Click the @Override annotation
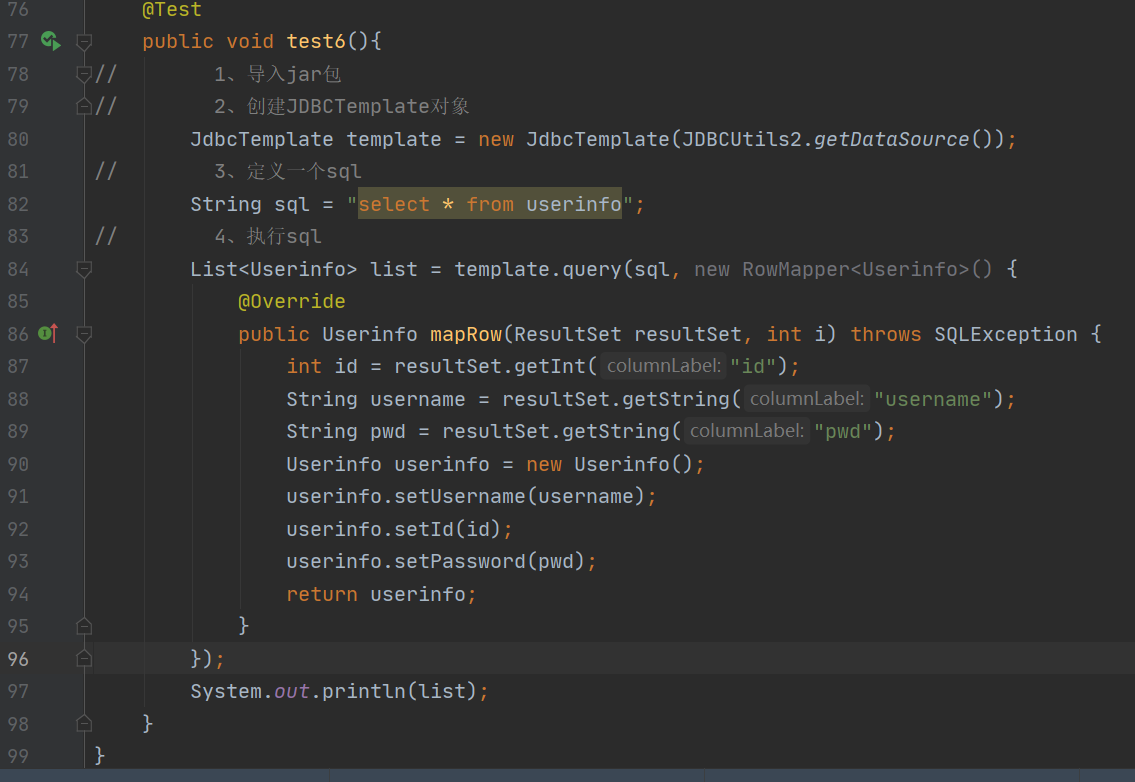The height and width of the screenshot is (782, 1135). click(x=292, y=301)
